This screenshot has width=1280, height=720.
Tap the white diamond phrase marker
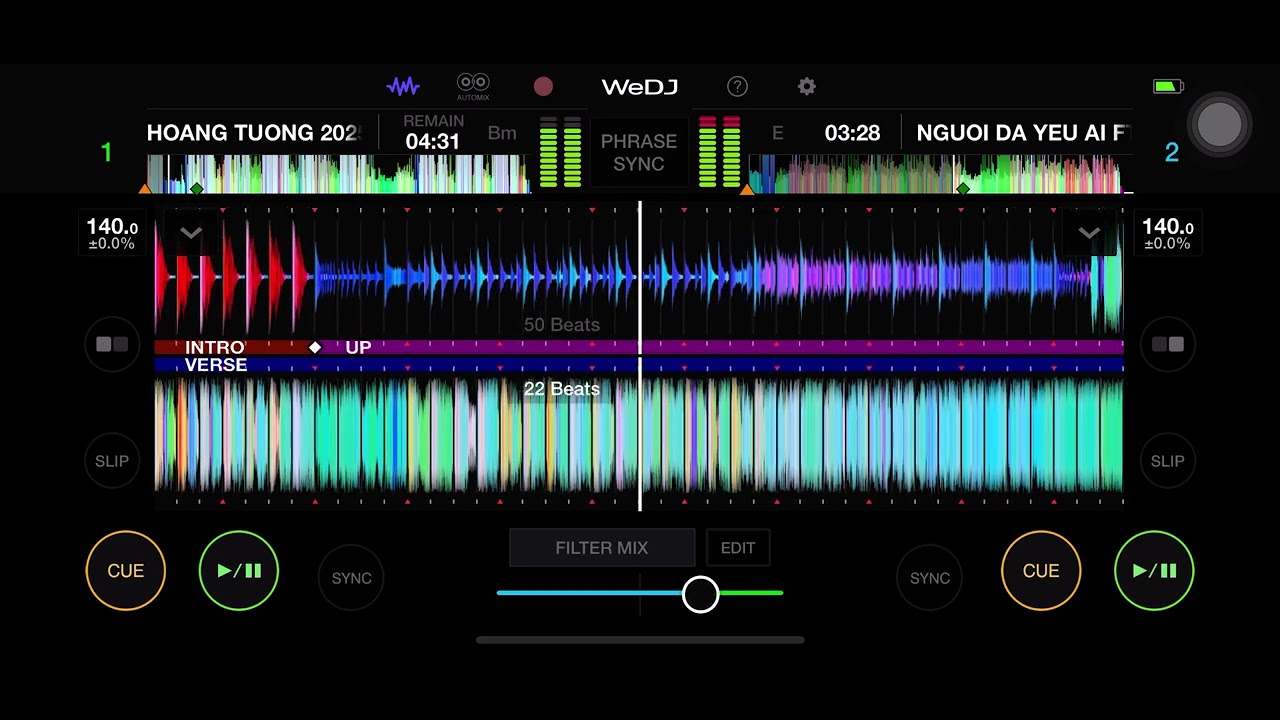[x=315, y=347]
